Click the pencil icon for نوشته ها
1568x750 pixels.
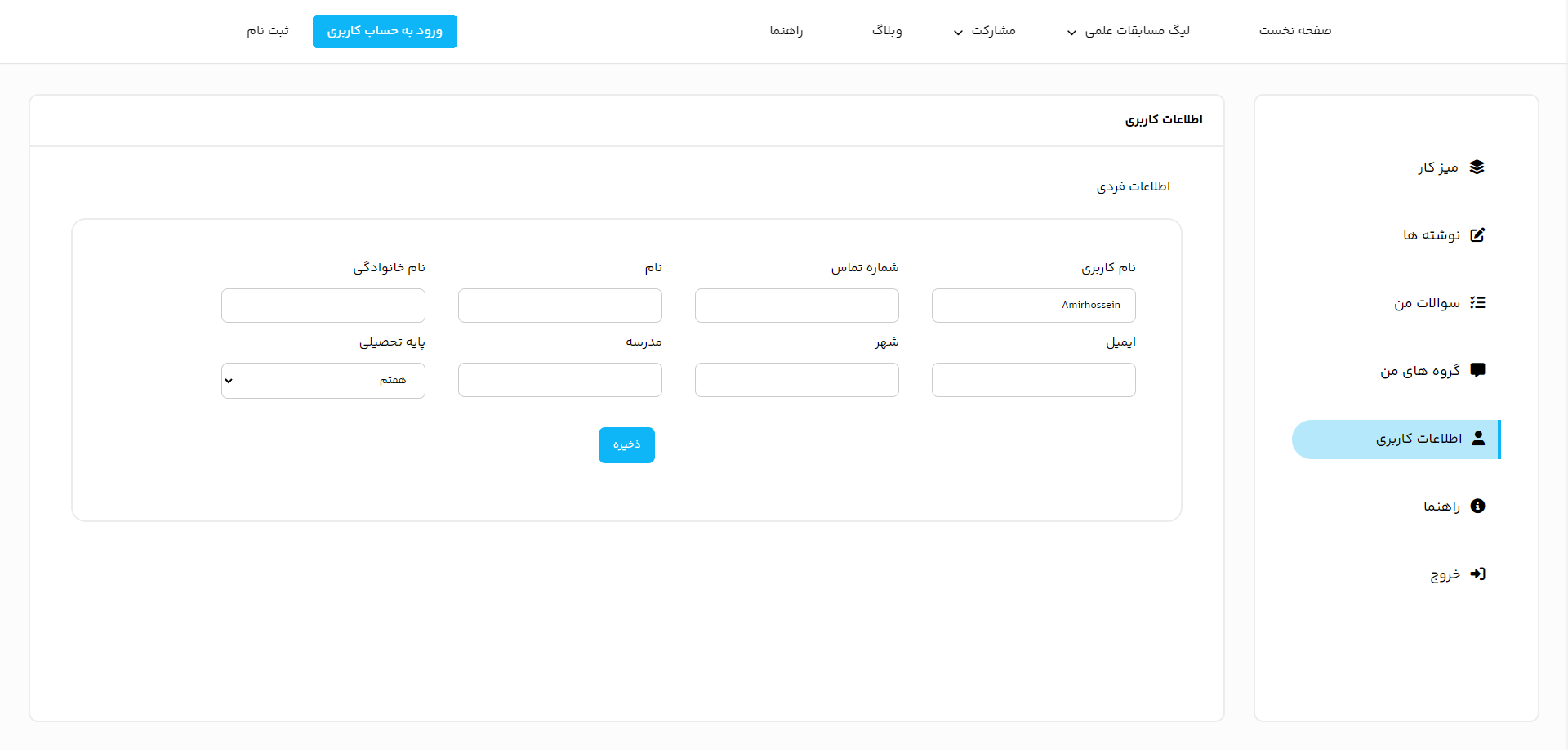[1477, 234]
